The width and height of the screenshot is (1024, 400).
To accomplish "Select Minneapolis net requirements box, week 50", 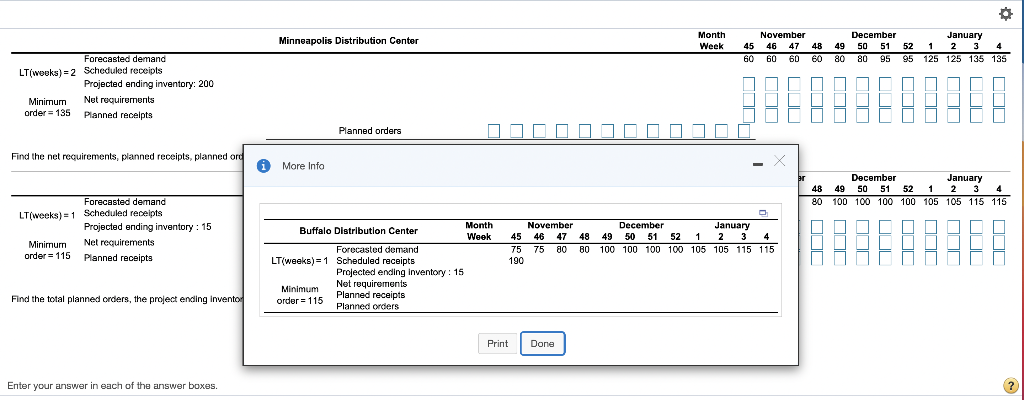I will [863, 99].
